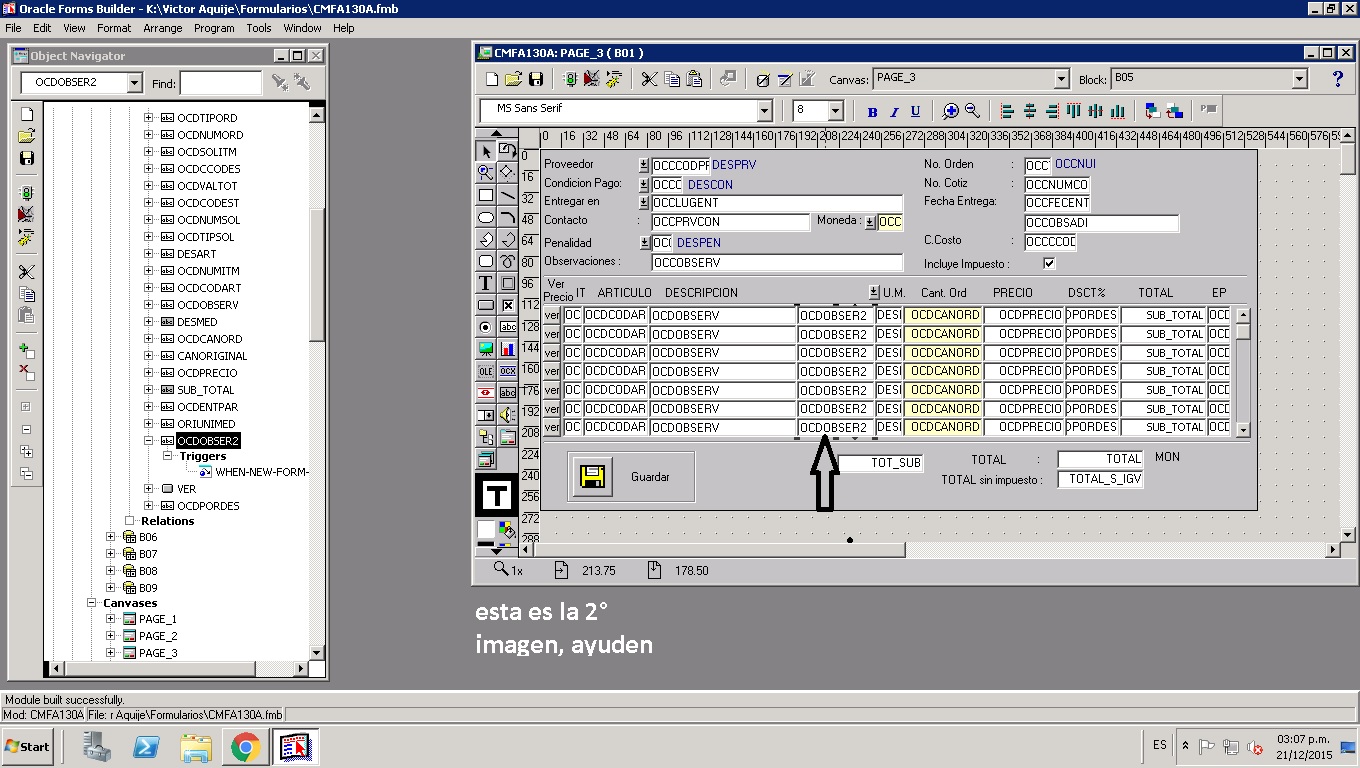
Task: Open the Tools menu
Action: [259, 28]
